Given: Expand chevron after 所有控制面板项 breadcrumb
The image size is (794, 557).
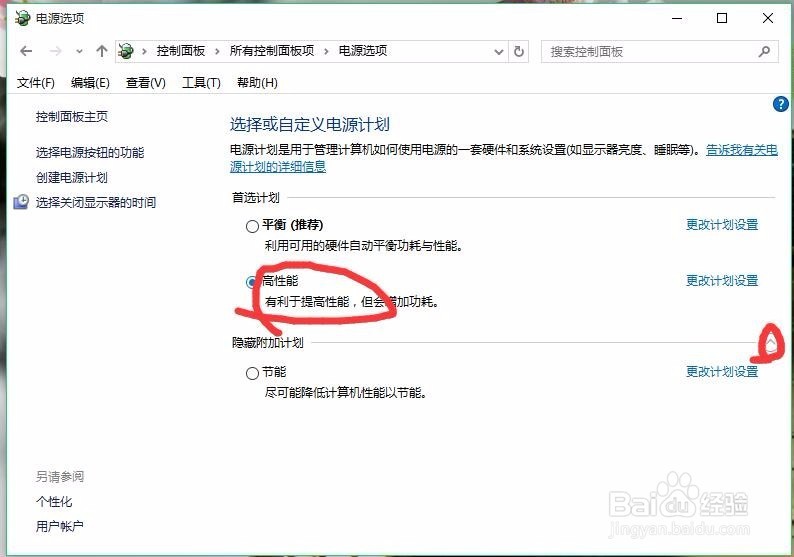Looking at the screenshot, I should [326, 52].
